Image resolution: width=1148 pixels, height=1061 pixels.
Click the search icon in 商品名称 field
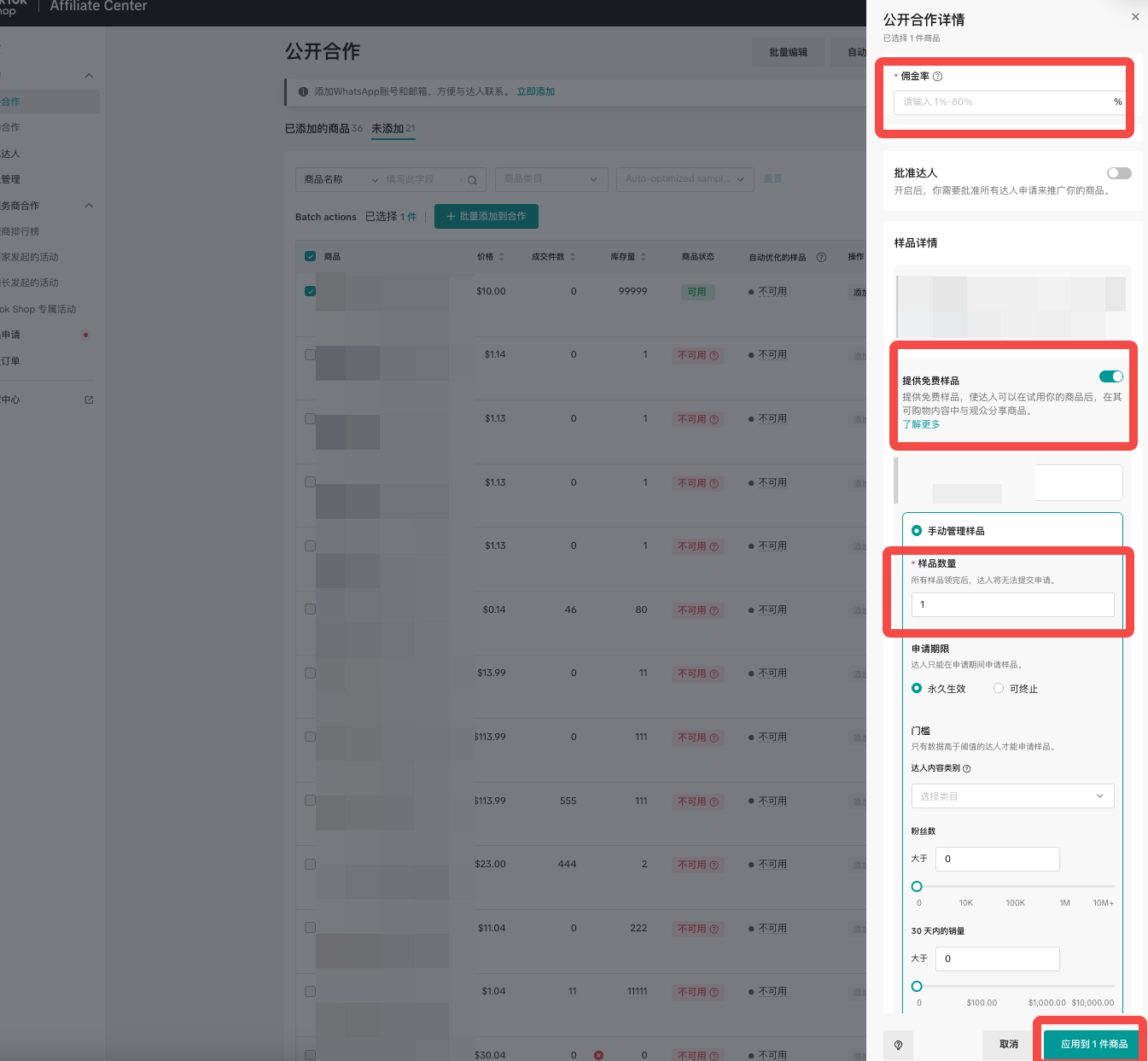(472, 180)
